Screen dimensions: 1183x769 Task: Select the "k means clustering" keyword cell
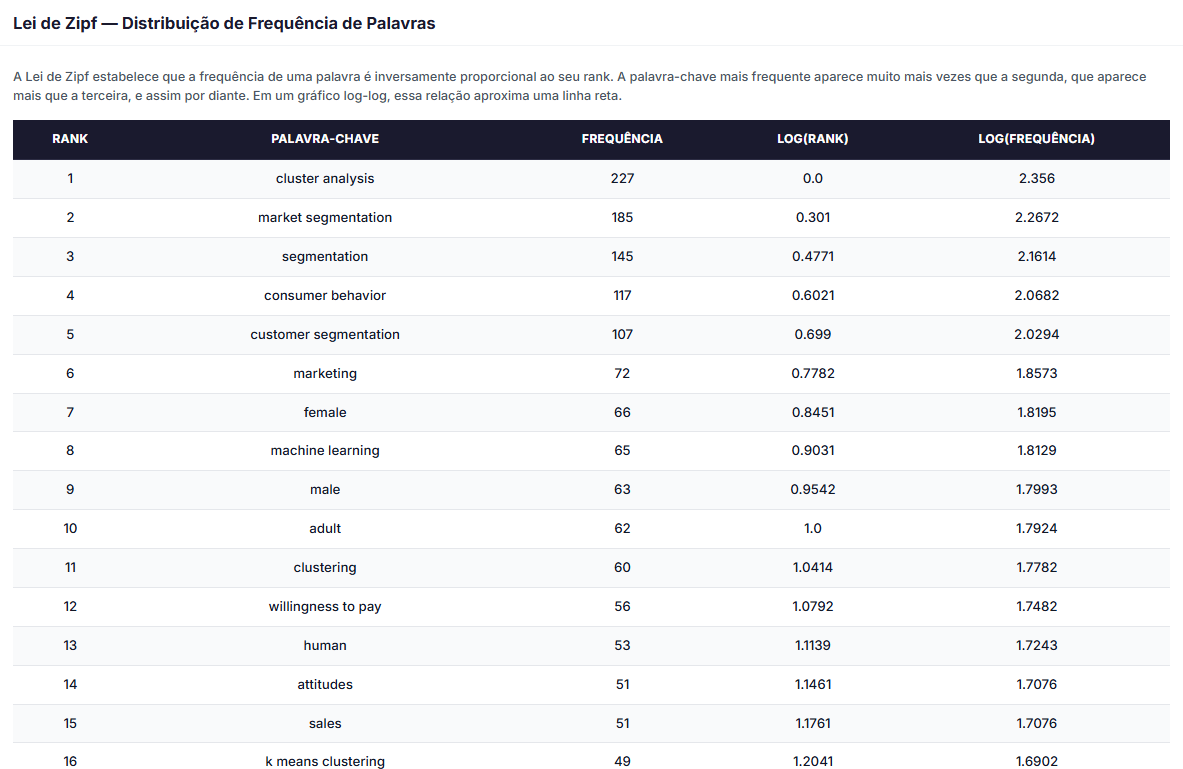[x=325, y=761]
